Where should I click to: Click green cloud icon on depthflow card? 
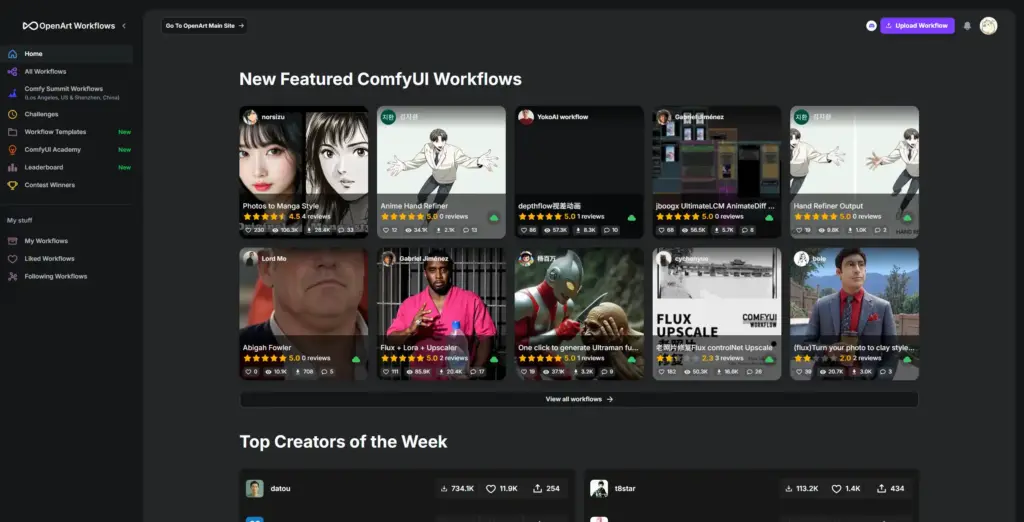(x=632, y=218)
